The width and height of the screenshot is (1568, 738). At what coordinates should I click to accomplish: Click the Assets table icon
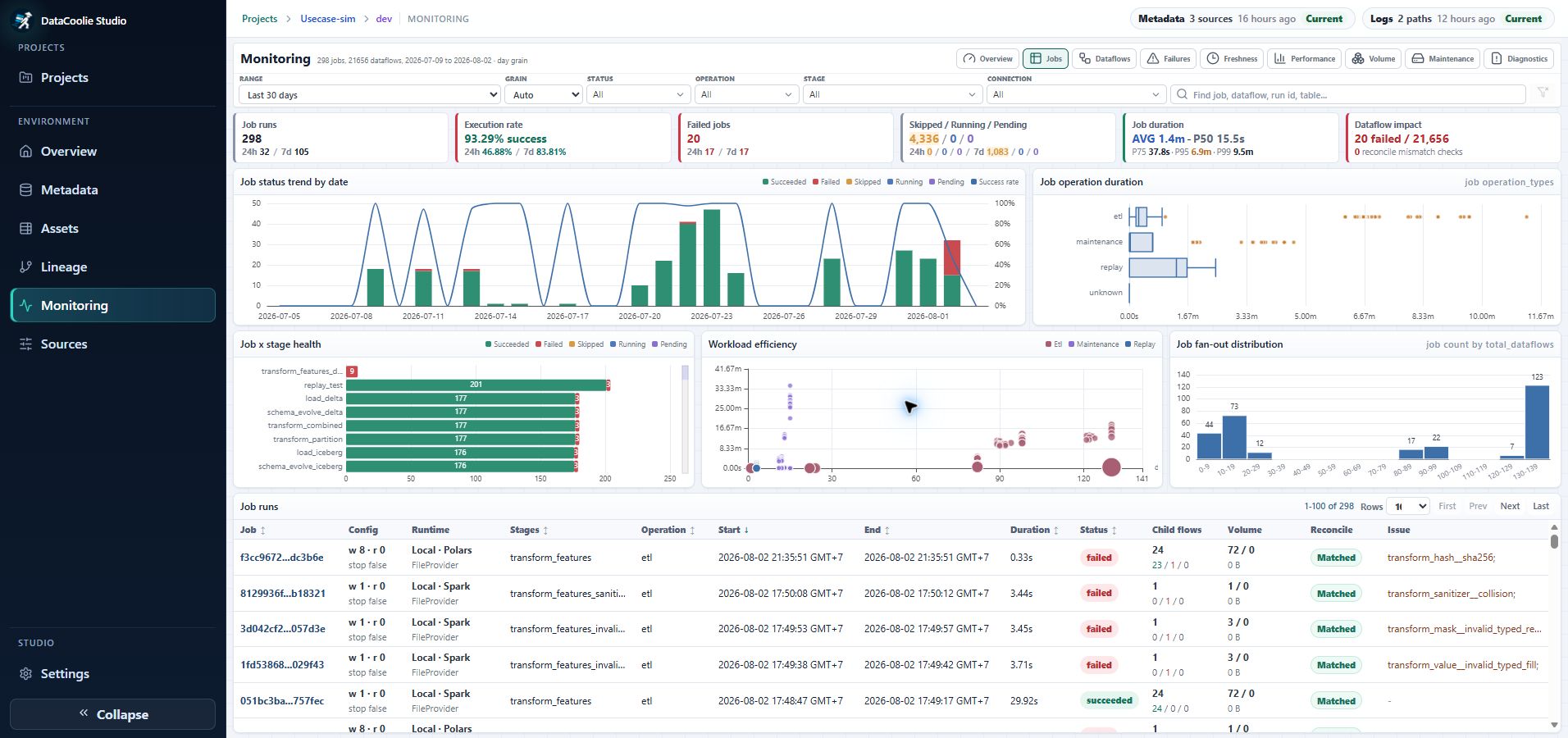25,229
